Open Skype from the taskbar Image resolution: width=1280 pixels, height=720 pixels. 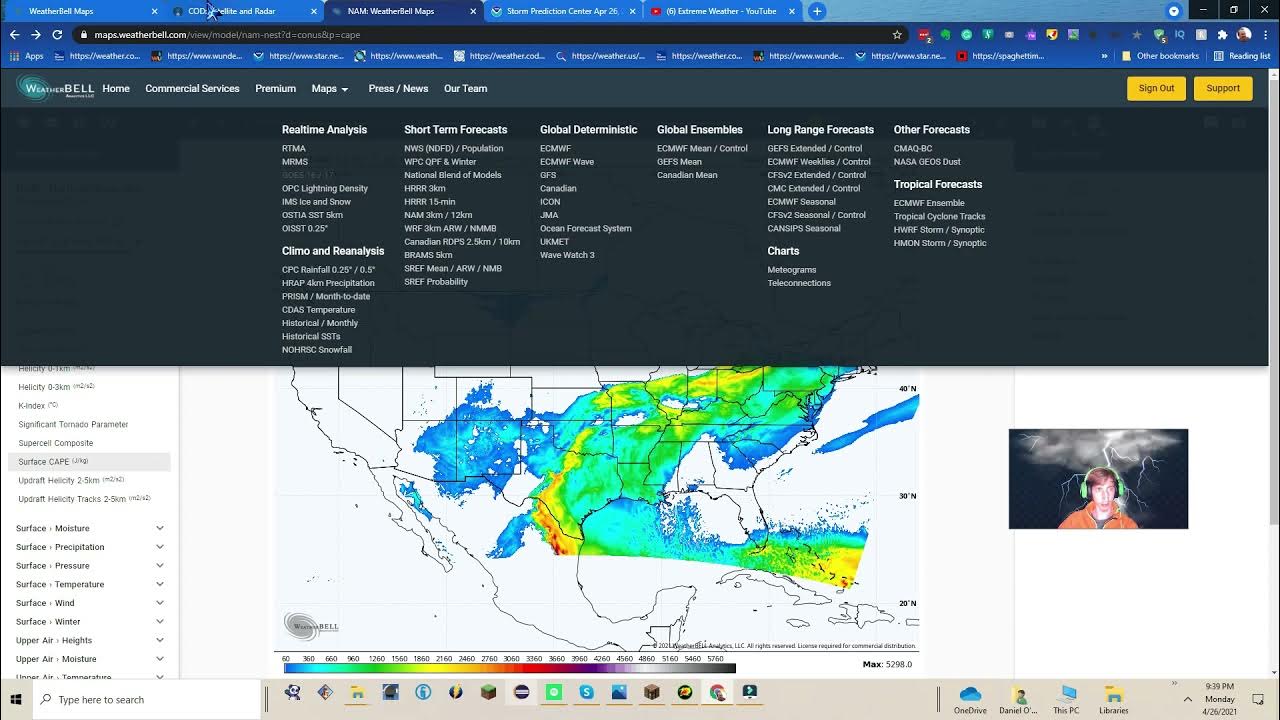[586, 692]
